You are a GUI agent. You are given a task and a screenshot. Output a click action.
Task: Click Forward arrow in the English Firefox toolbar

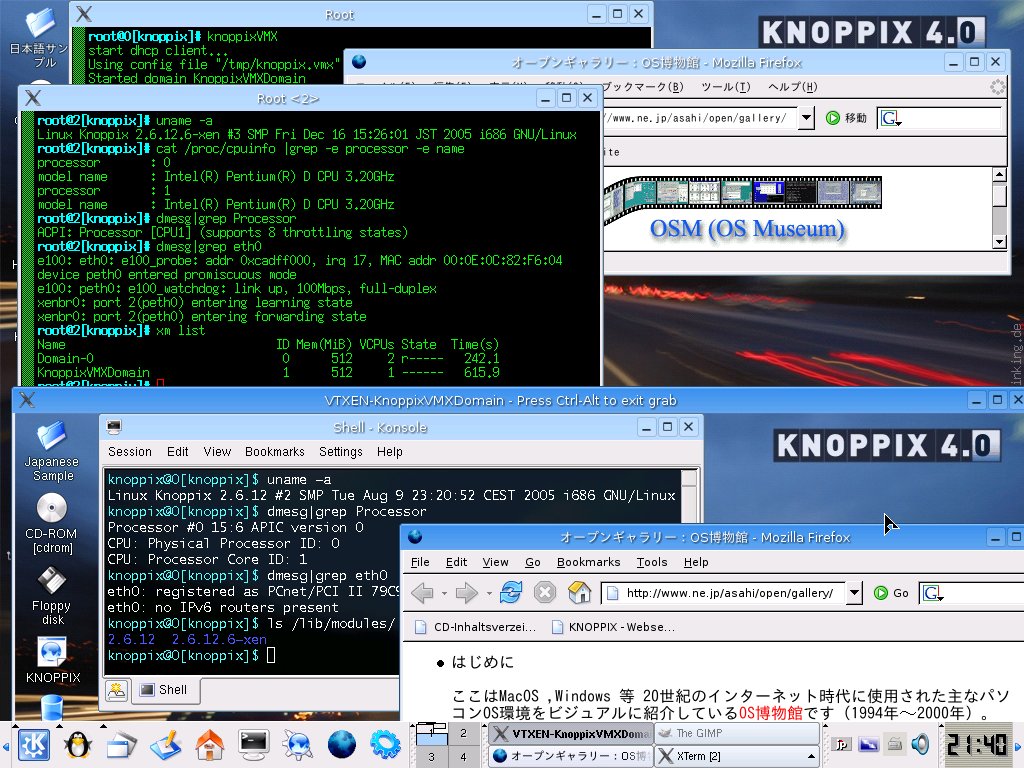coord(466,593)
